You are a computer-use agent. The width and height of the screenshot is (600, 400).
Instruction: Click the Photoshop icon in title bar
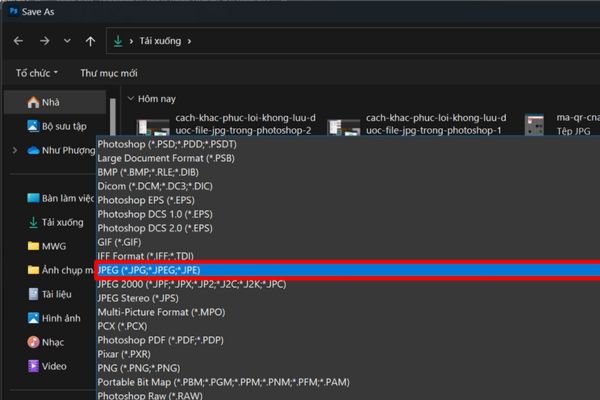(13, 11)
